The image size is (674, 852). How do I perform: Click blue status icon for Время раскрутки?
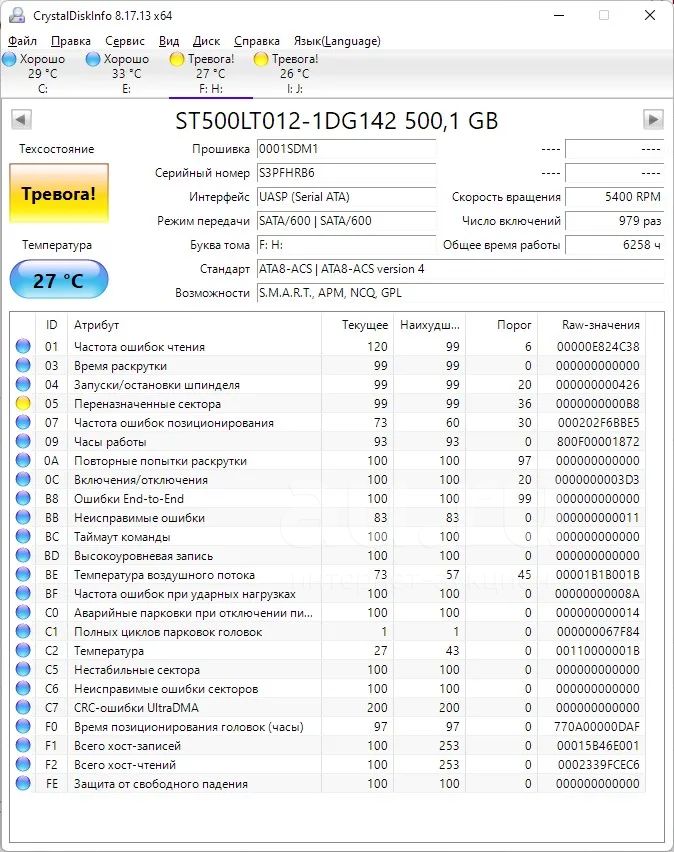pyautogui.click(x=23, y=365)
